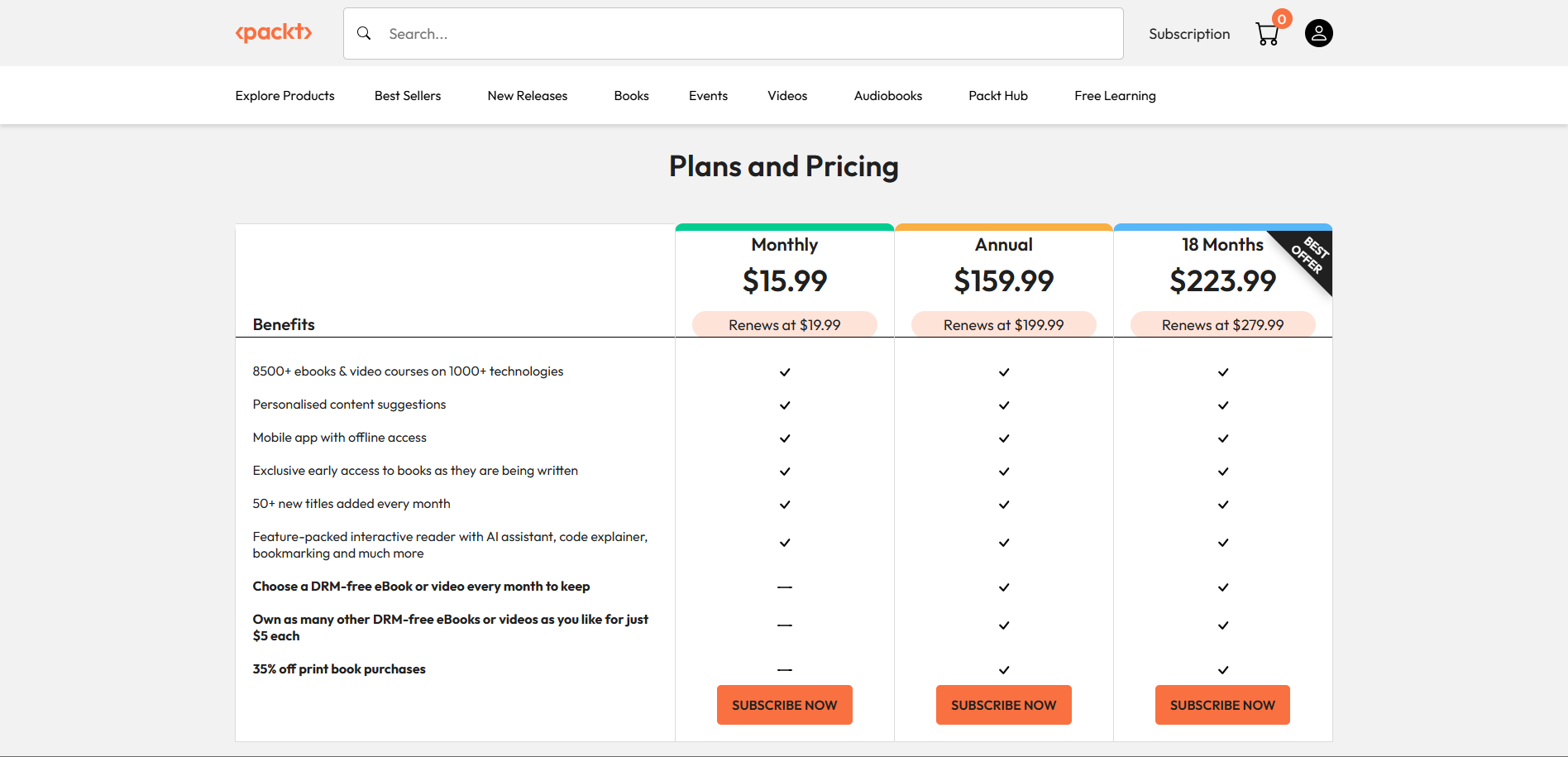Viewport: 1568px width, 757px height.
Task: Click Annual checkmark for 8500+ ebooks
Action: [1004, 372]
